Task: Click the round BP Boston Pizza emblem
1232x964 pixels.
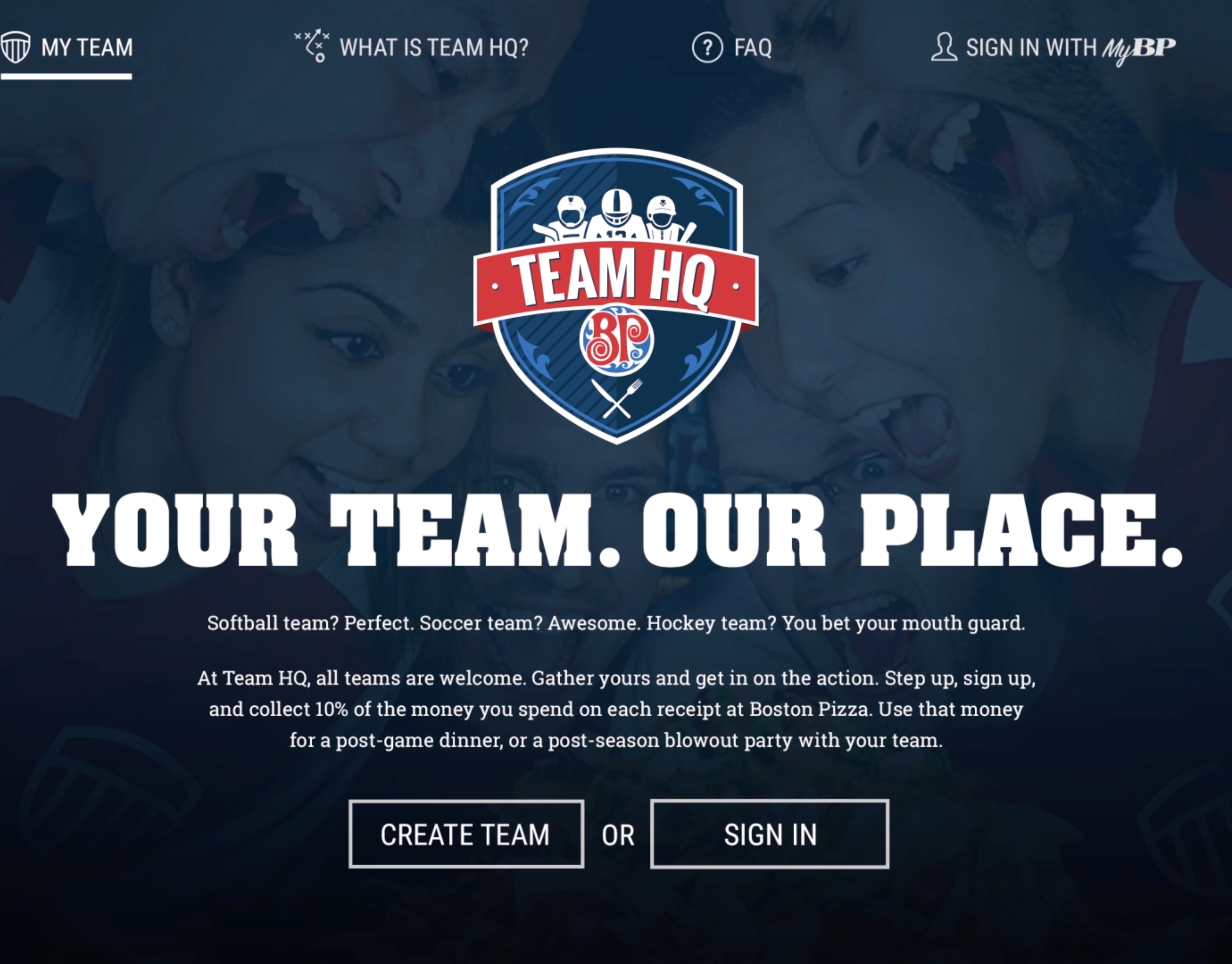Action: click(x=616, y=340)
